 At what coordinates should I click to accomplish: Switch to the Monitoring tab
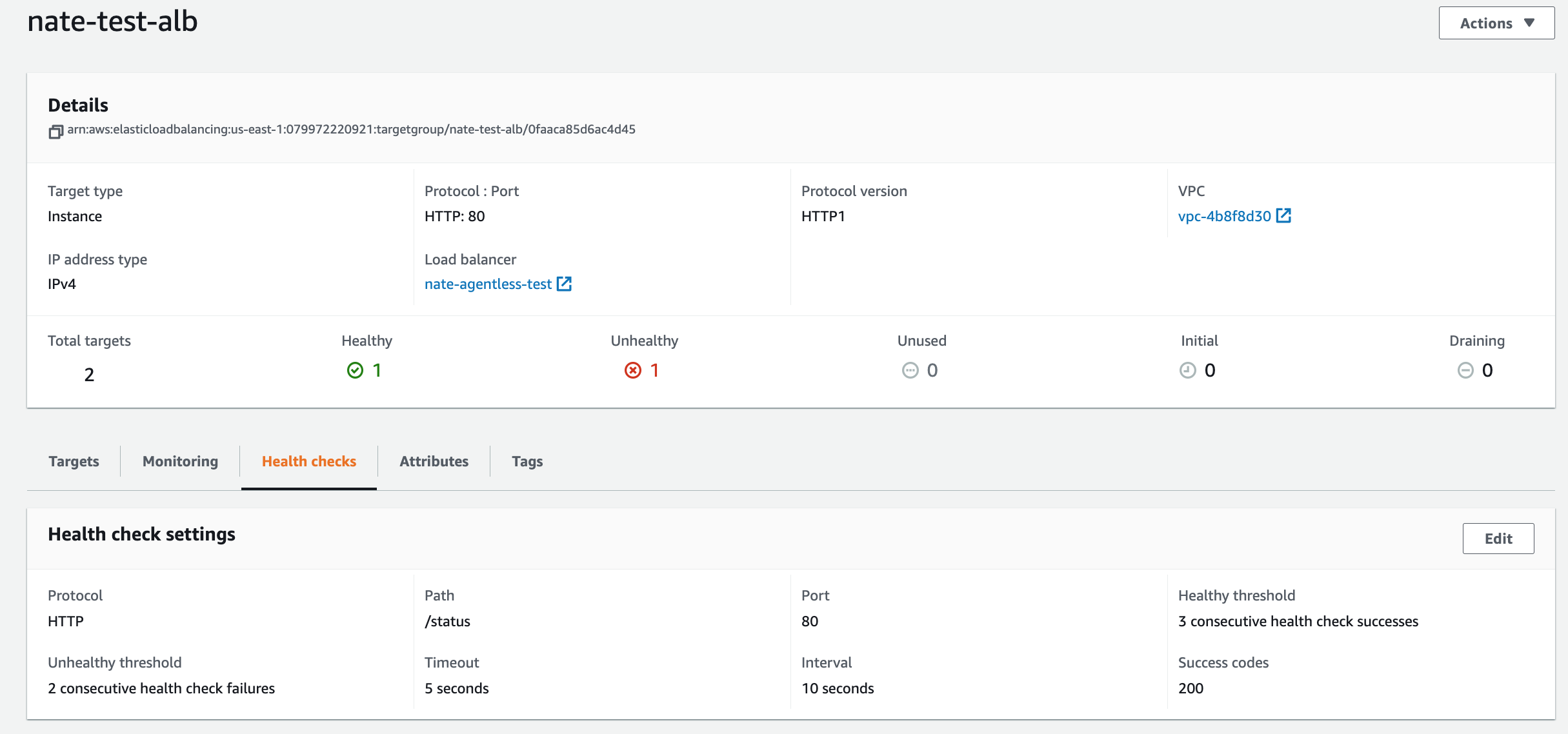pyautogui.click(x=180, y=461)
